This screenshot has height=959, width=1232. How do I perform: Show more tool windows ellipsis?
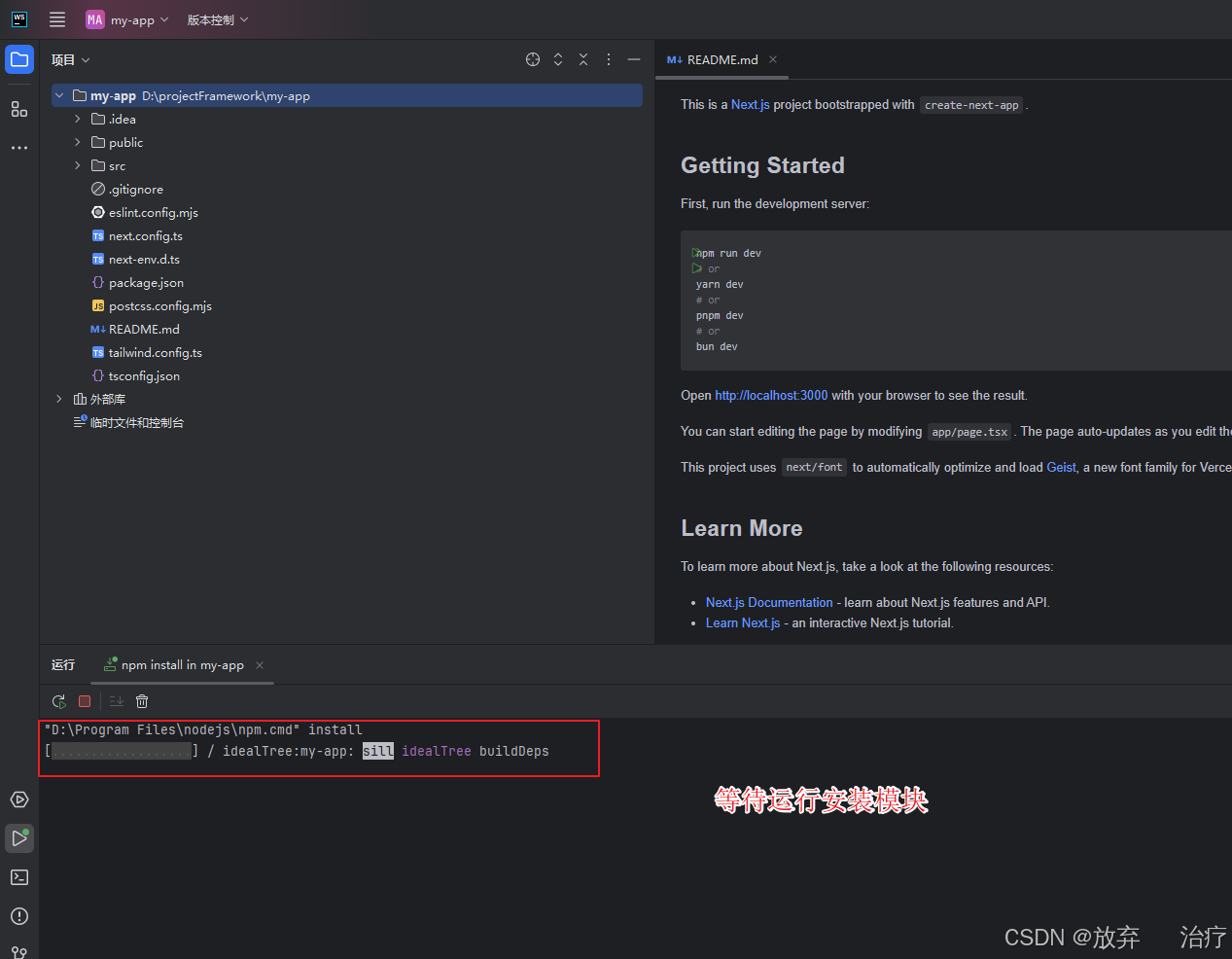click(19, 148)
